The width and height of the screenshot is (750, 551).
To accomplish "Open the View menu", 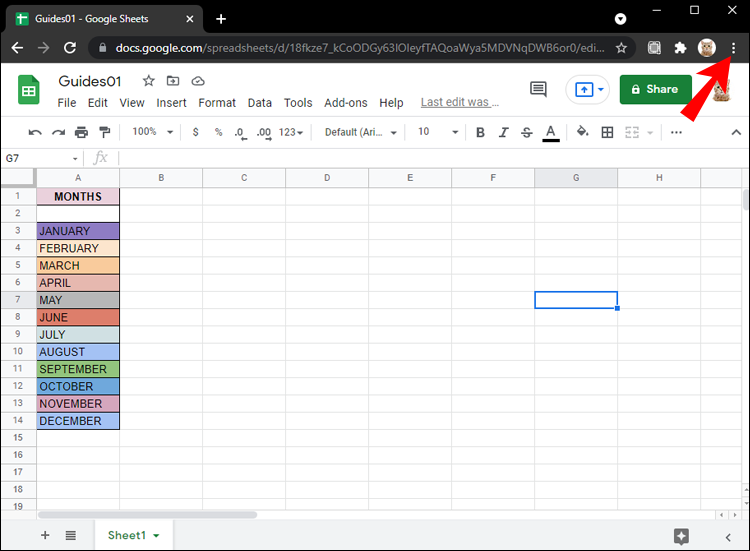I will tap(132, 103).
